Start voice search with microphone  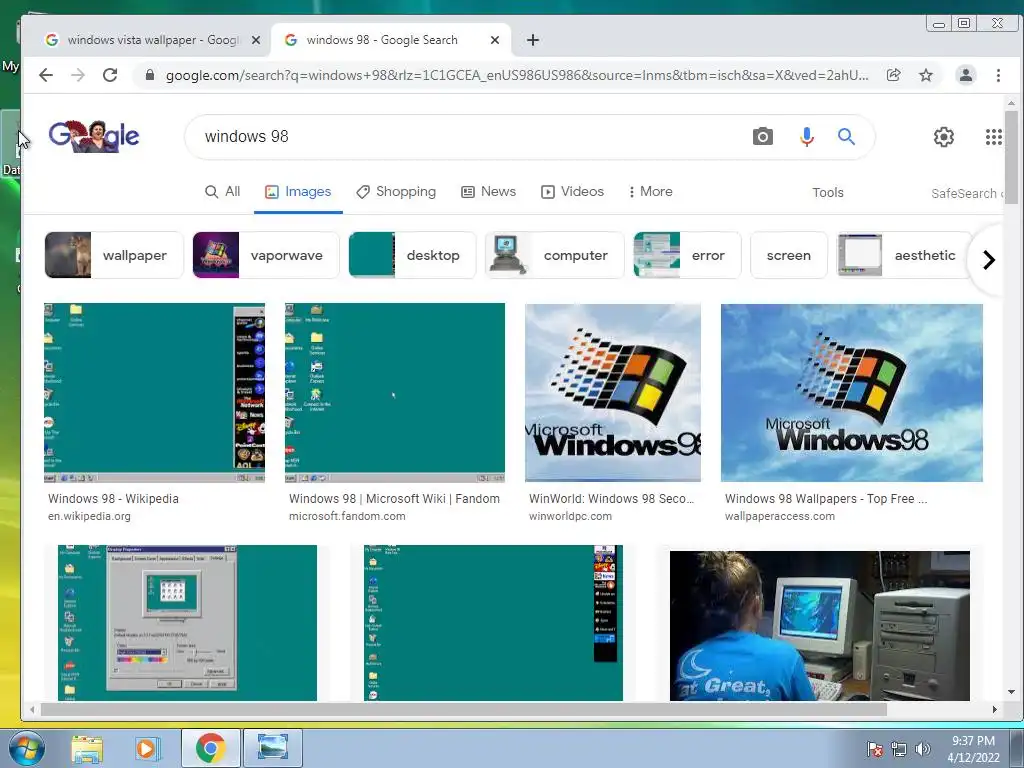pos(807,136)
